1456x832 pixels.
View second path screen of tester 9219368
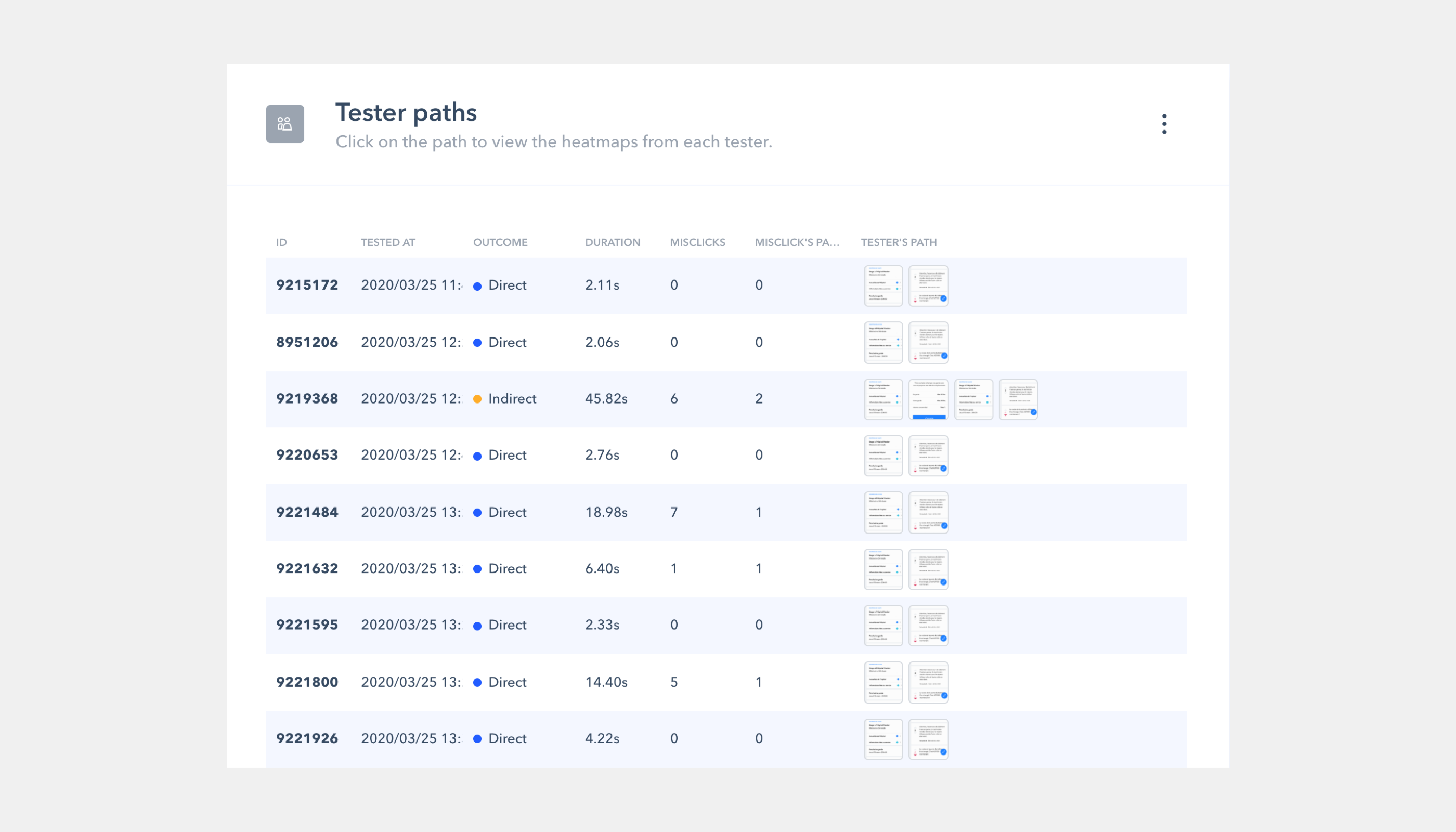click(928, 399)
